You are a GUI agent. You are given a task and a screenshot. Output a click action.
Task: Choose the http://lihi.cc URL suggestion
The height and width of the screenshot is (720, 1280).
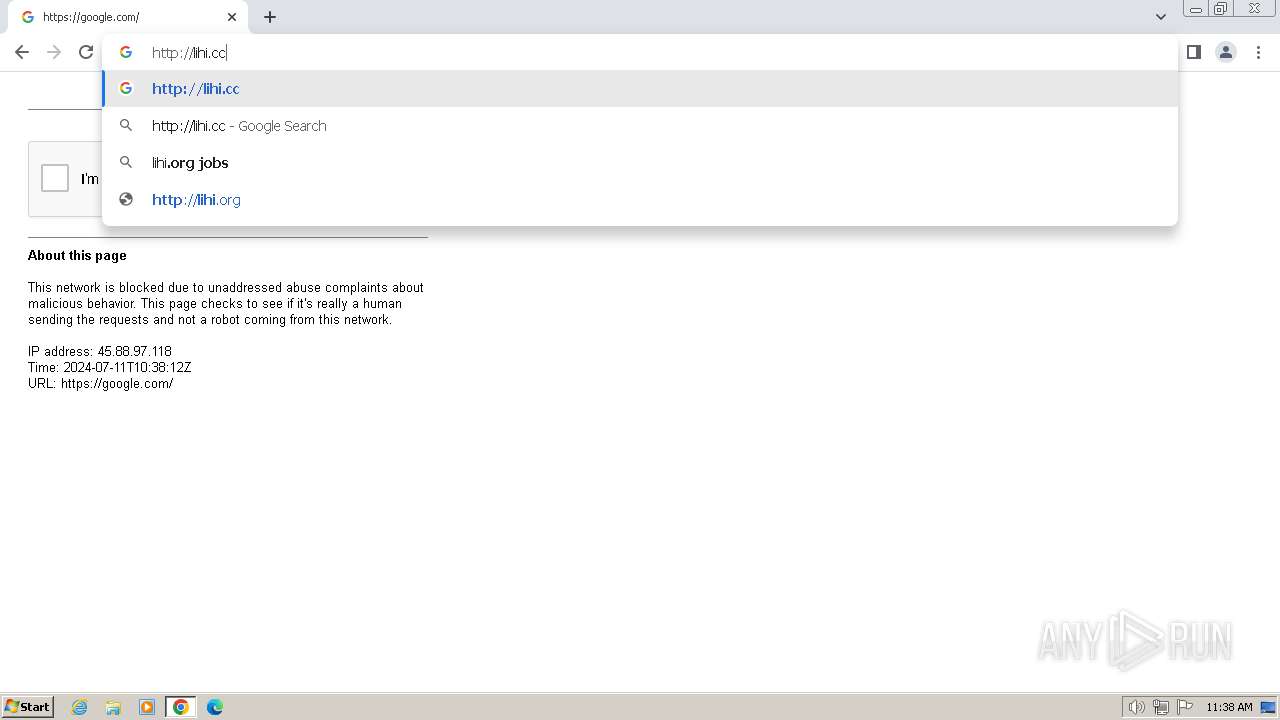pyautogui.click(x=640, y=89)
